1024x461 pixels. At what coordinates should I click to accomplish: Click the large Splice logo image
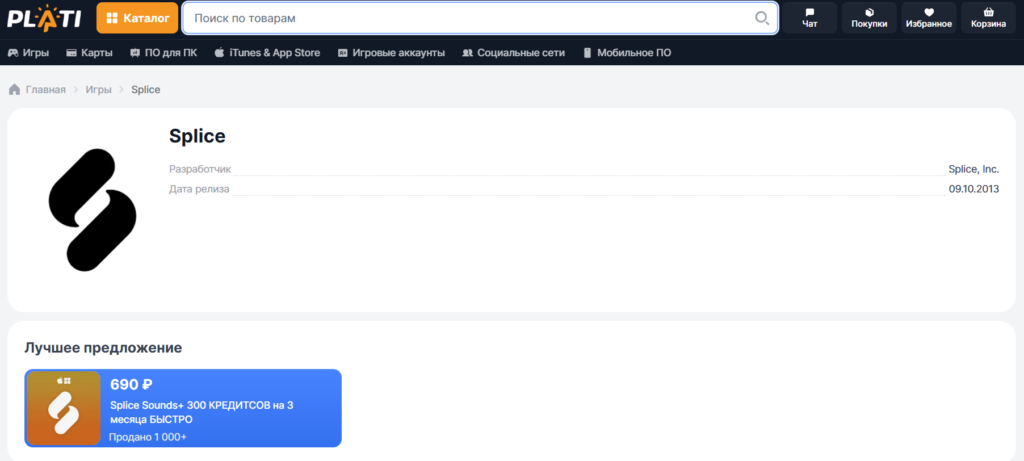[x=93, y=210]
